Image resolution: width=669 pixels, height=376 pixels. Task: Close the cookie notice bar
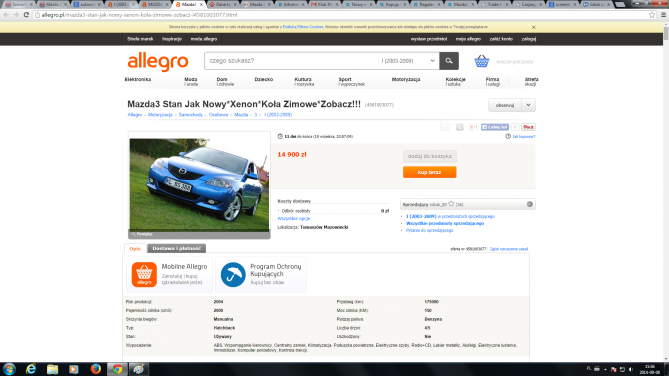(533, 27)
